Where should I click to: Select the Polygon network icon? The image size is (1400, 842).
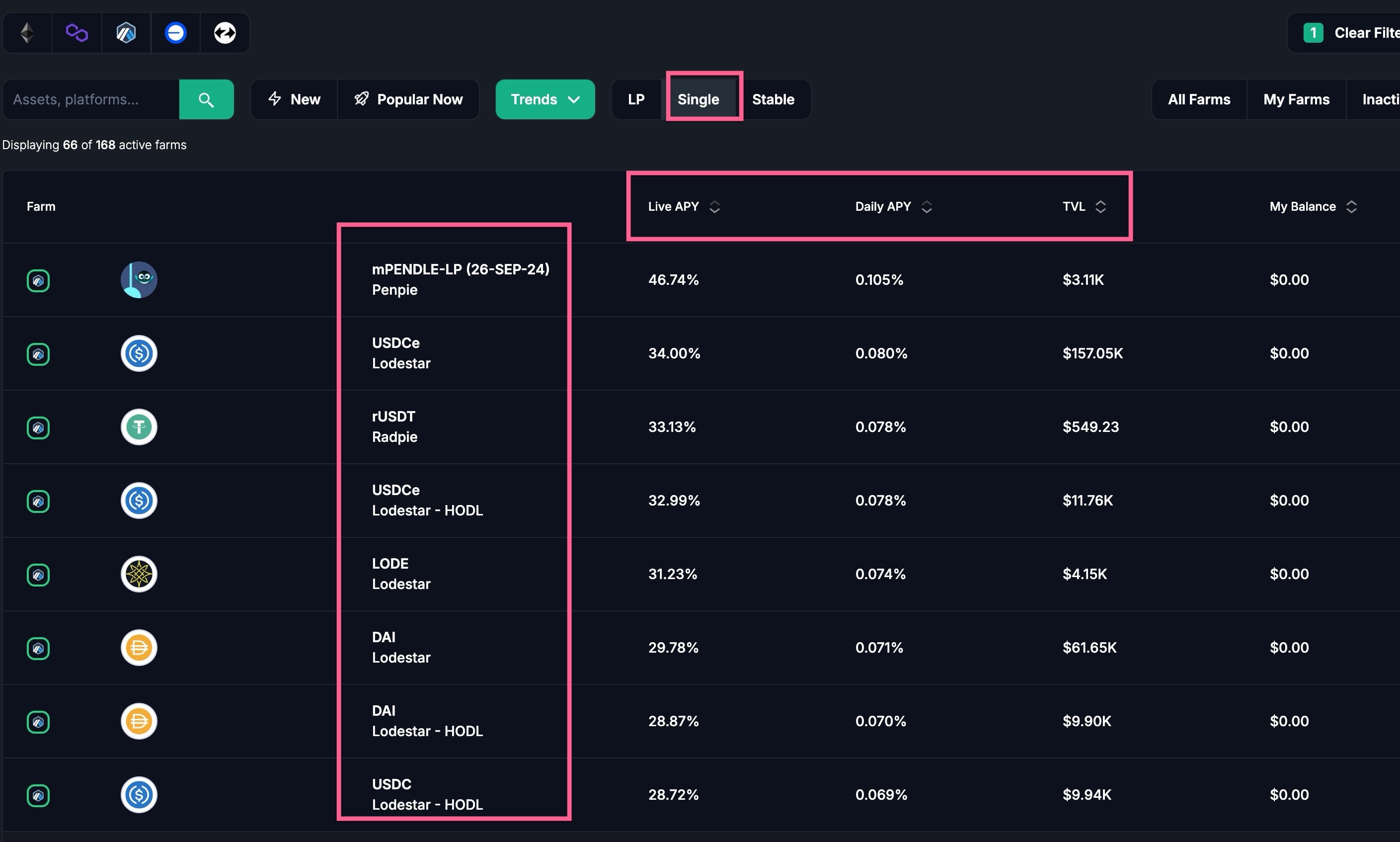[x=77, y=33]
